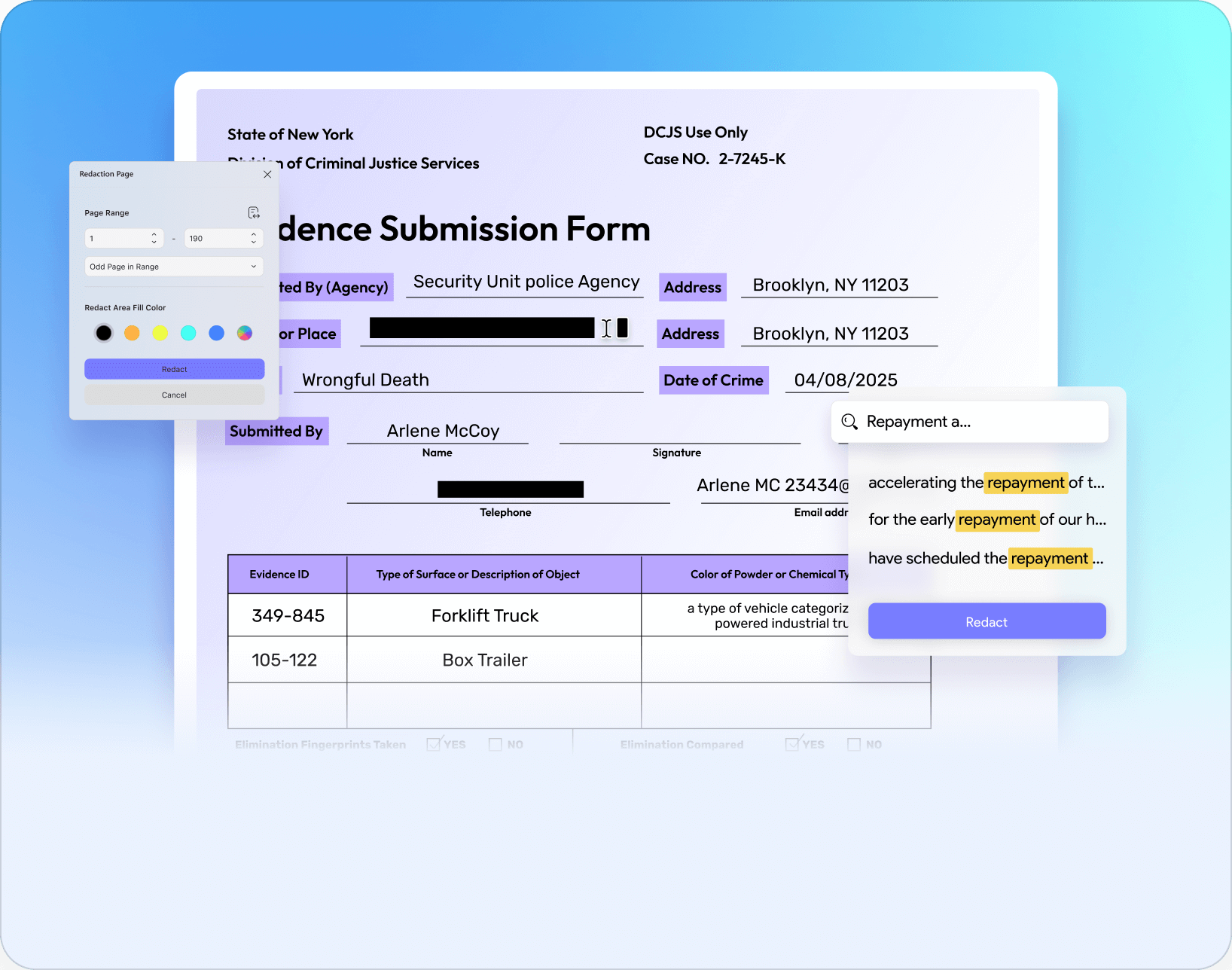Image resolution: width=1232 pixels, height=970 pixels.
Task: Click the "Wrongful Death" field text
Action: (365, 380)
